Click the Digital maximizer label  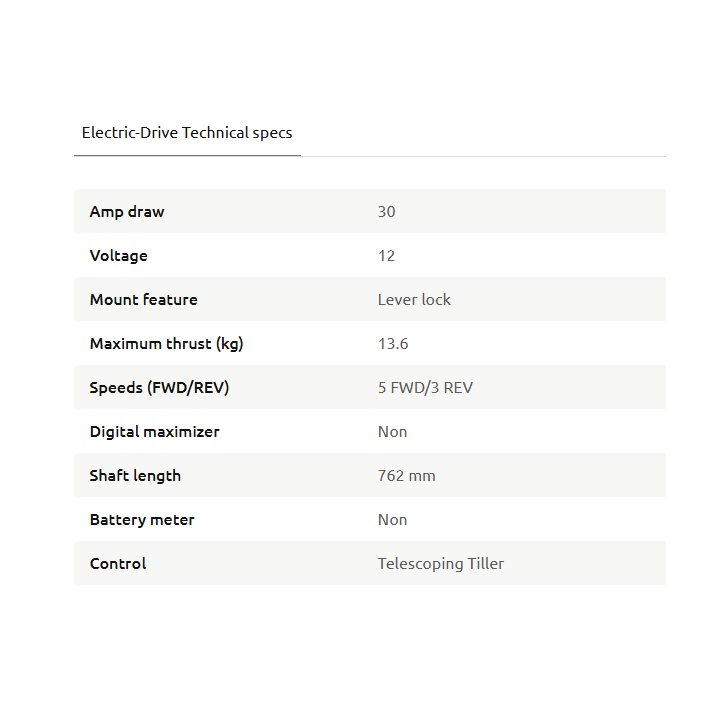point(155,432)
